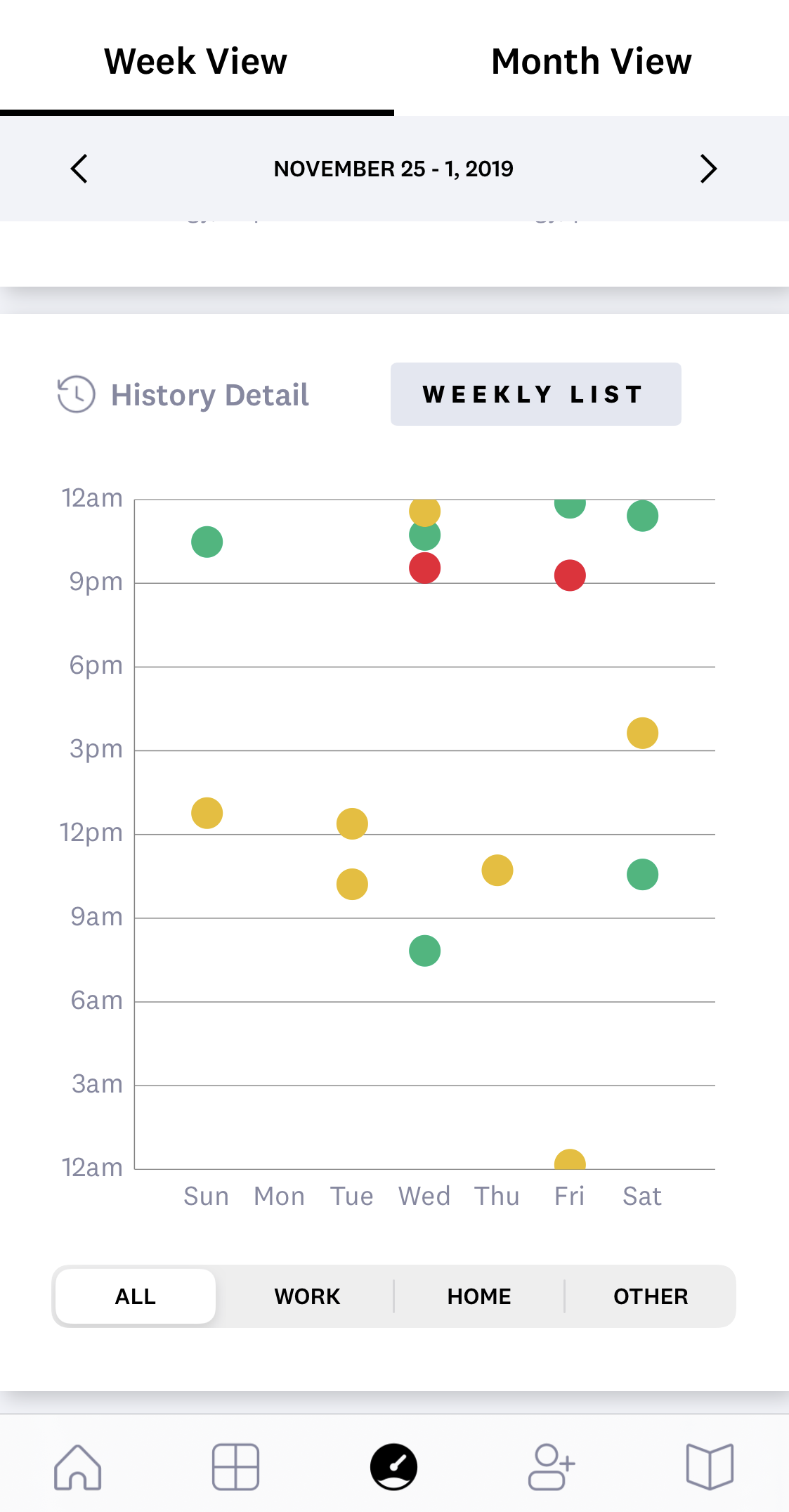789x1512 pixels.
Task: Select the red dot on Friday
Action: tap(570, 575)
